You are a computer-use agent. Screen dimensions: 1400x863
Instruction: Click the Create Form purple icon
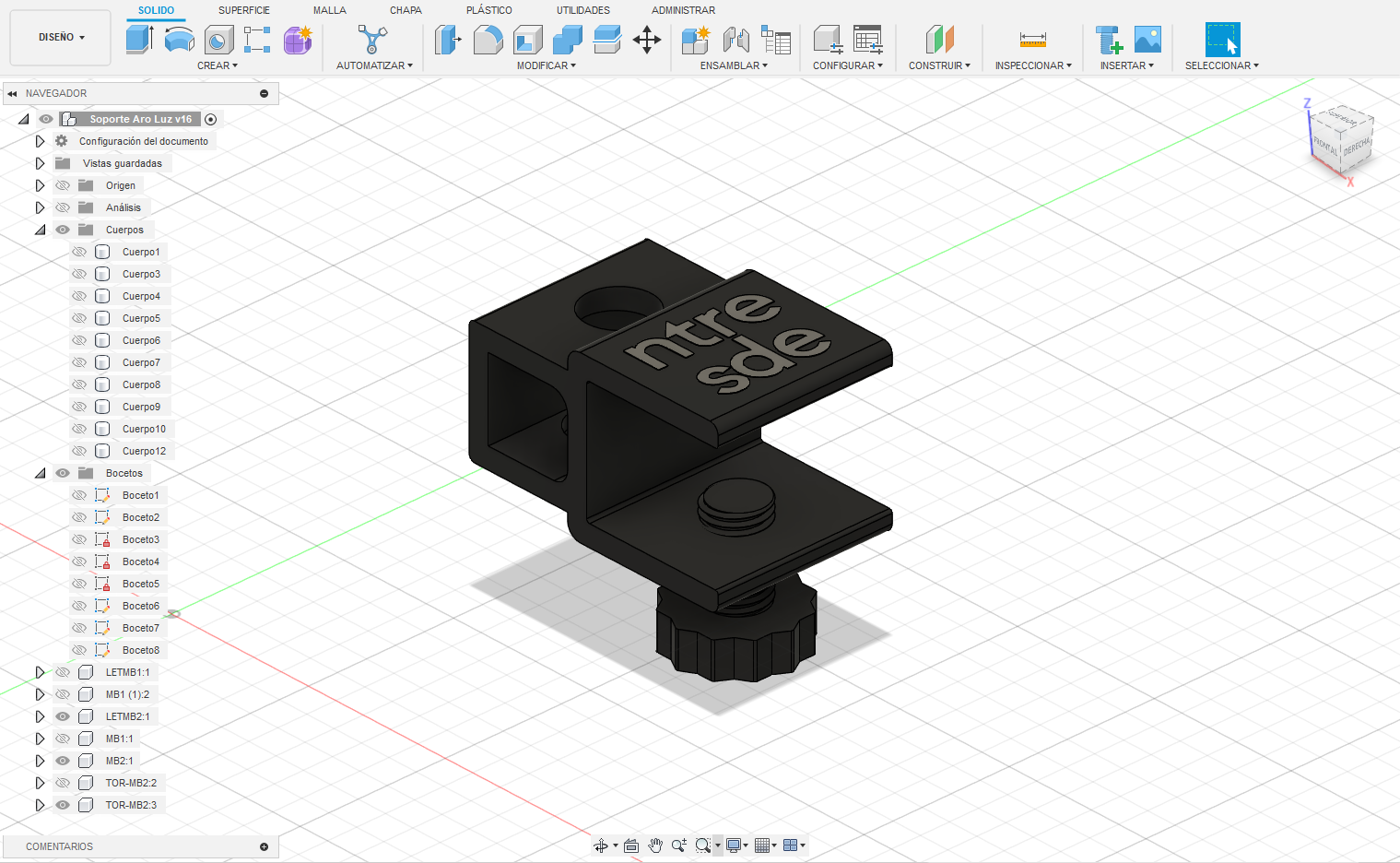[x=298, y=40]
